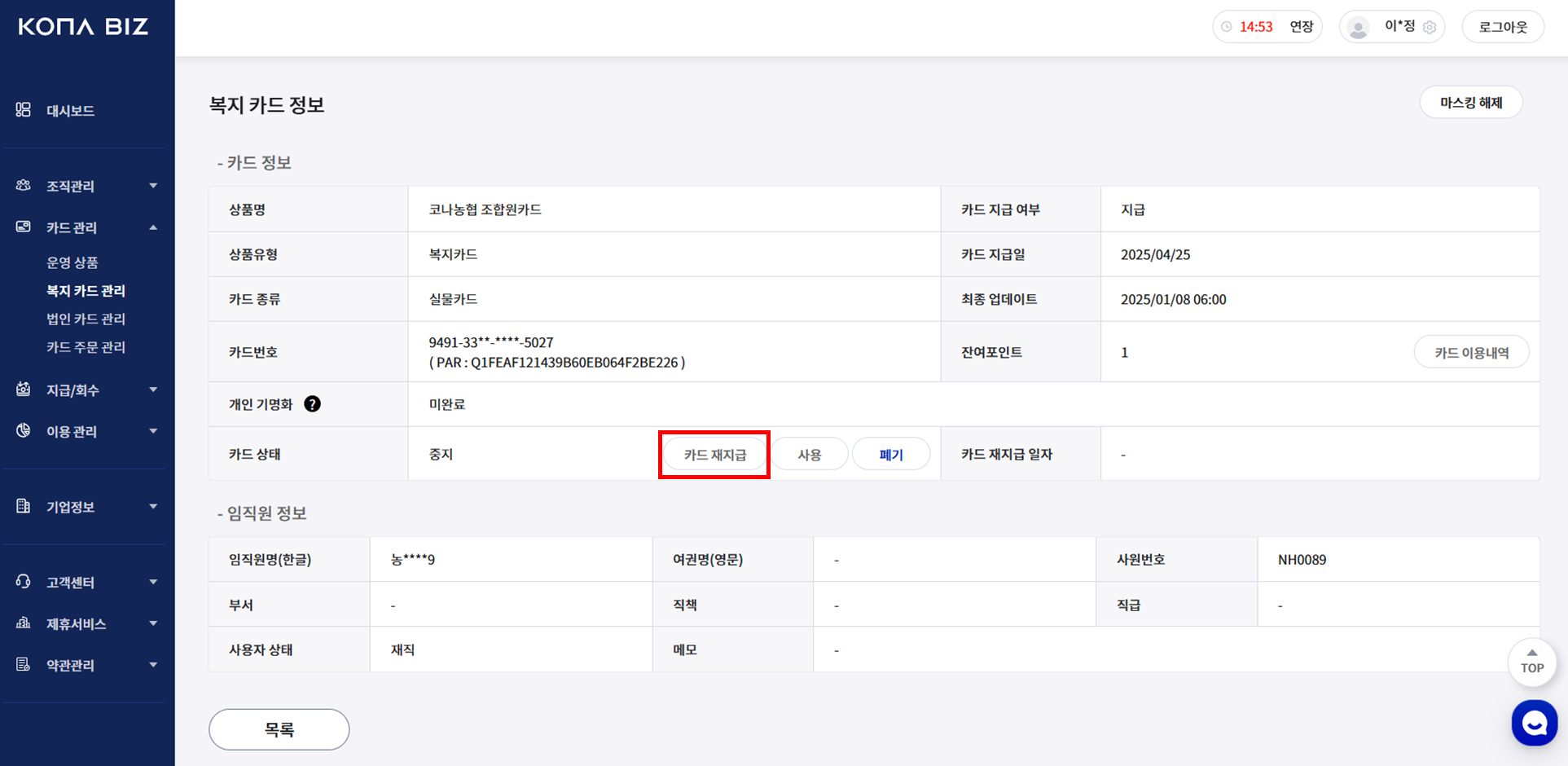Click the user settings gear icon
Image resolution: width=1568 pixels, height=766 pixels.
(1430, 28)
